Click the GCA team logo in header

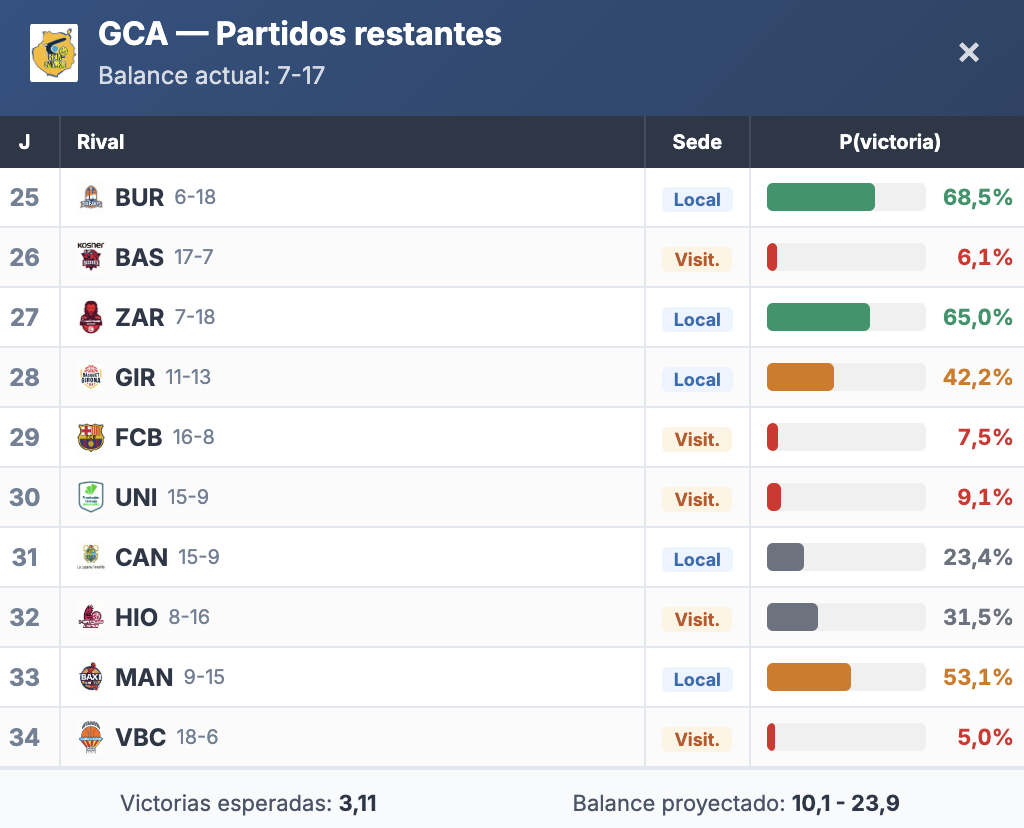(x=54, y=54)
